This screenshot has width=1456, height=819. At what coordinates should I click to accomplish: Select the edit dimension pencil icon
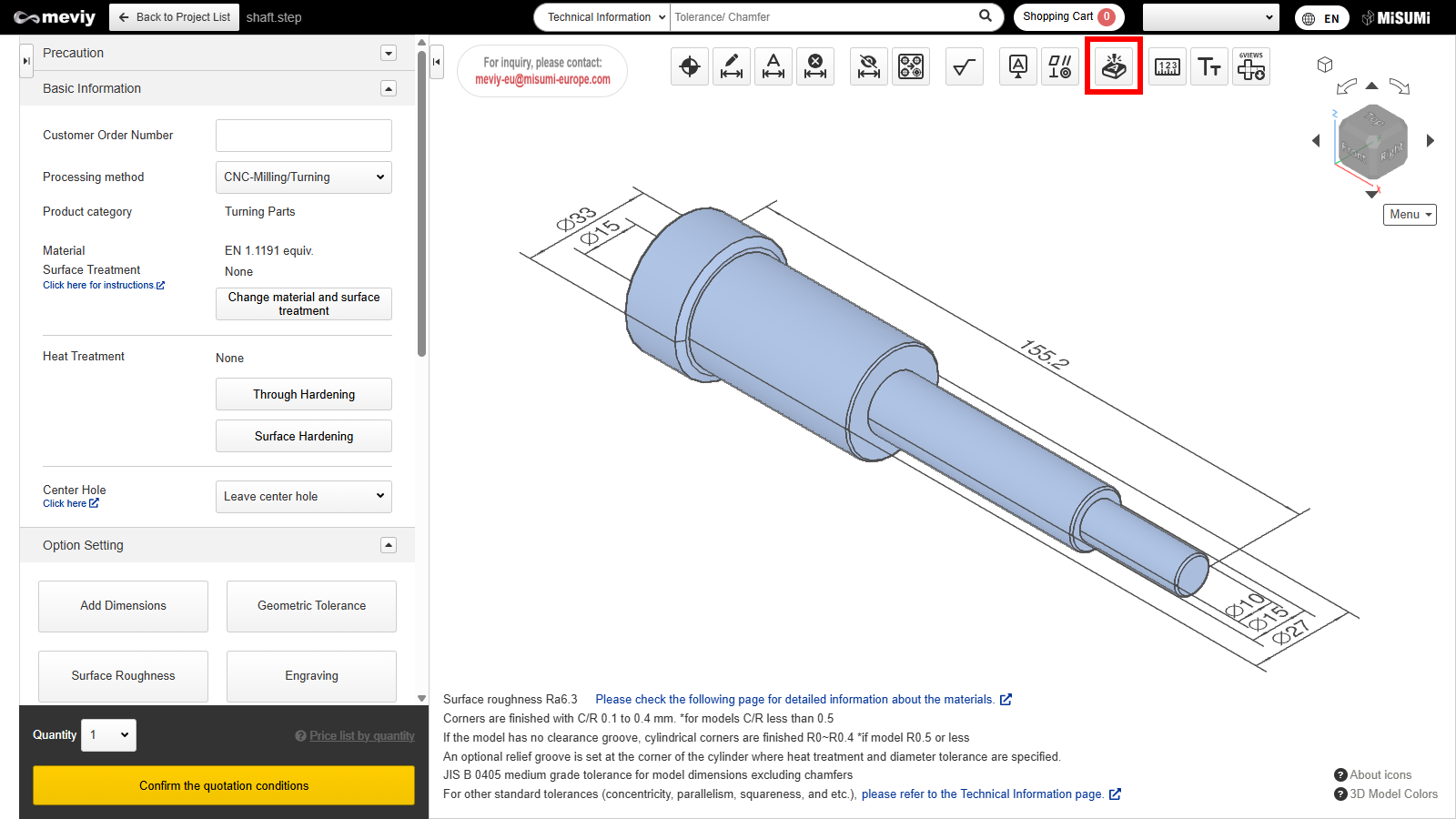pyautogui.click(x=732, y=66)
